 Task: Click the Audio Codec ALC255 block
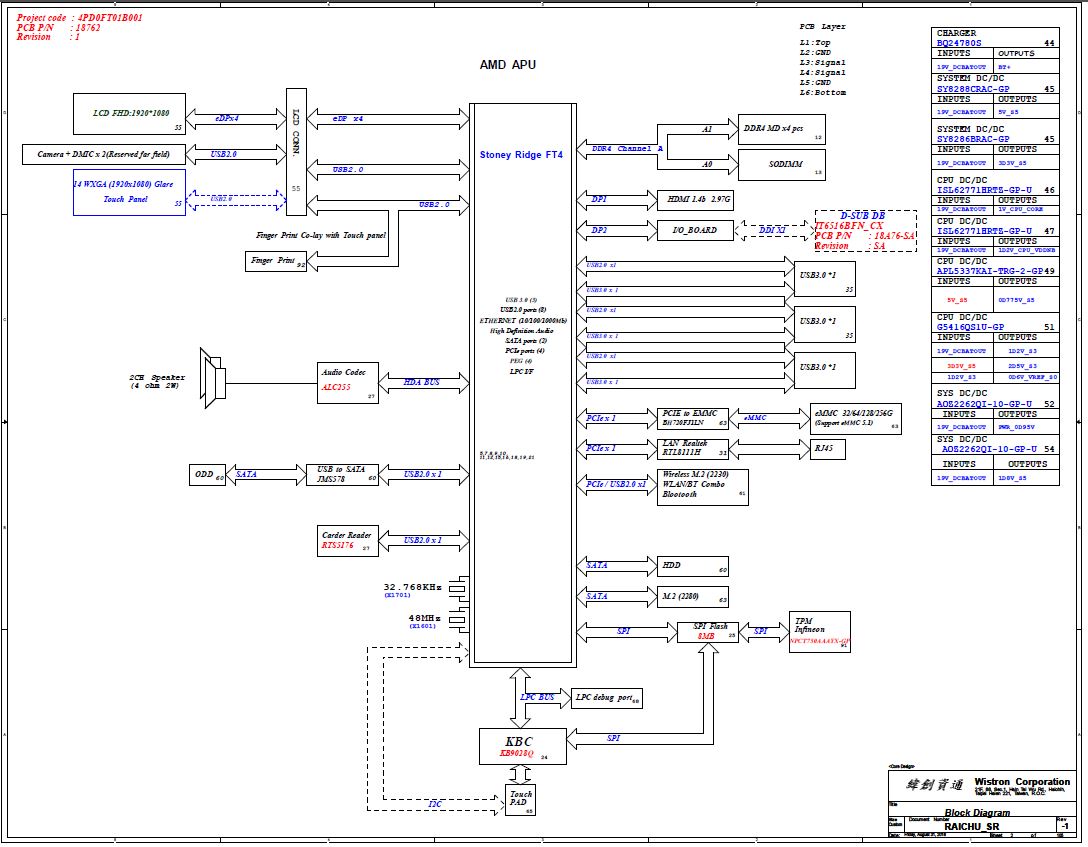[348, 382]
